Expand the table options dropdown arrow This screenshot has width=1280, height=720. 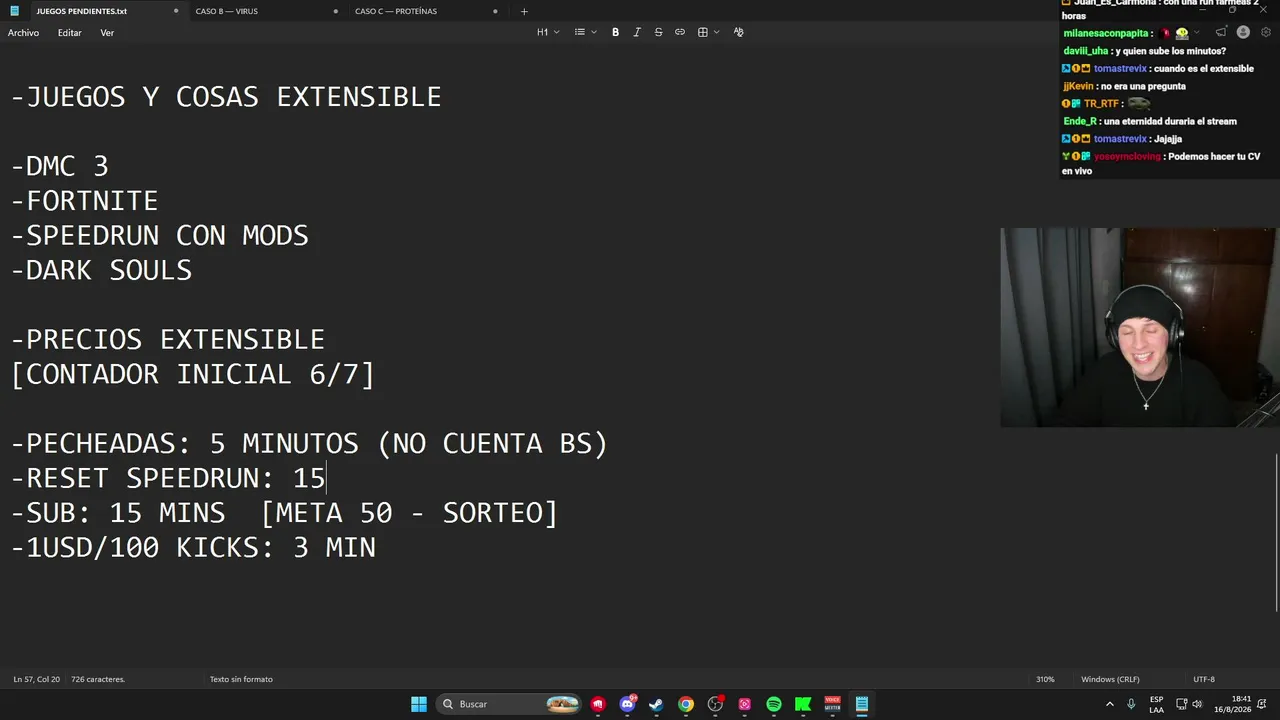point(716,32)
